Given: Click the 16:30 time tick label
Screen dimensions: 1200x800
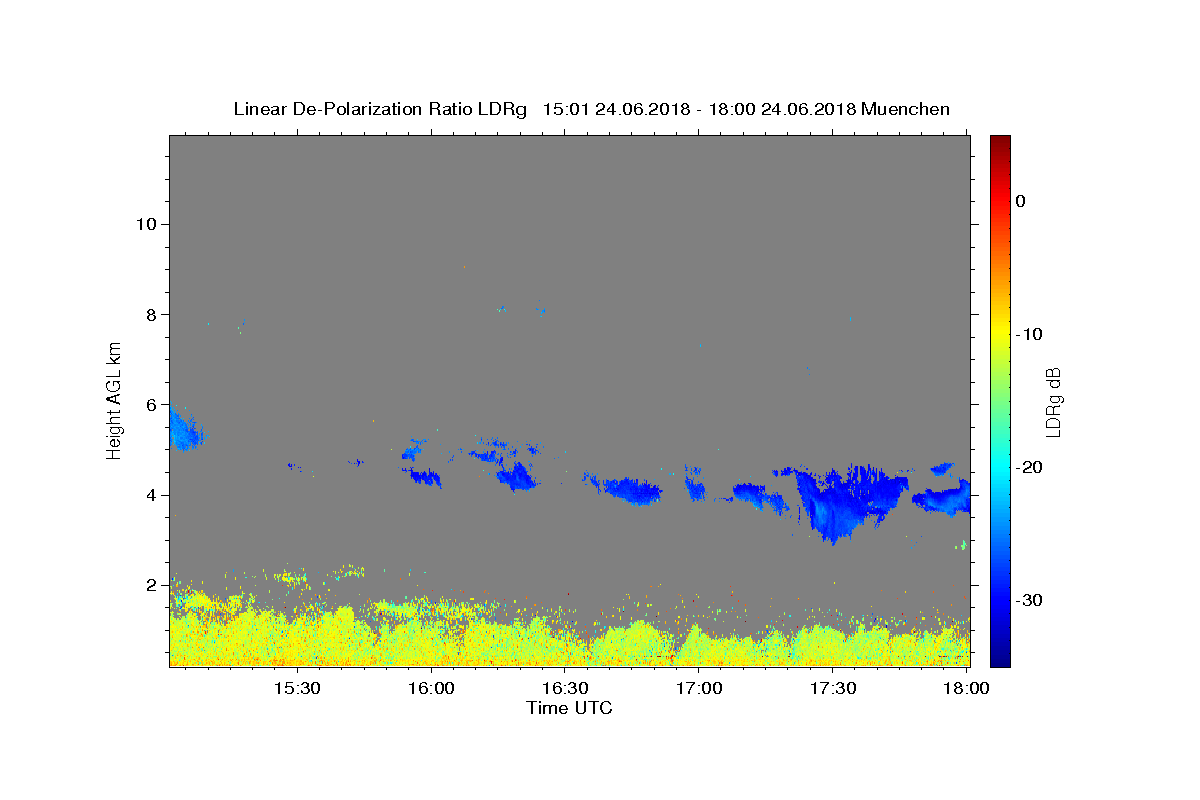Looking at the screenshot, I should [x=565, y=688].
